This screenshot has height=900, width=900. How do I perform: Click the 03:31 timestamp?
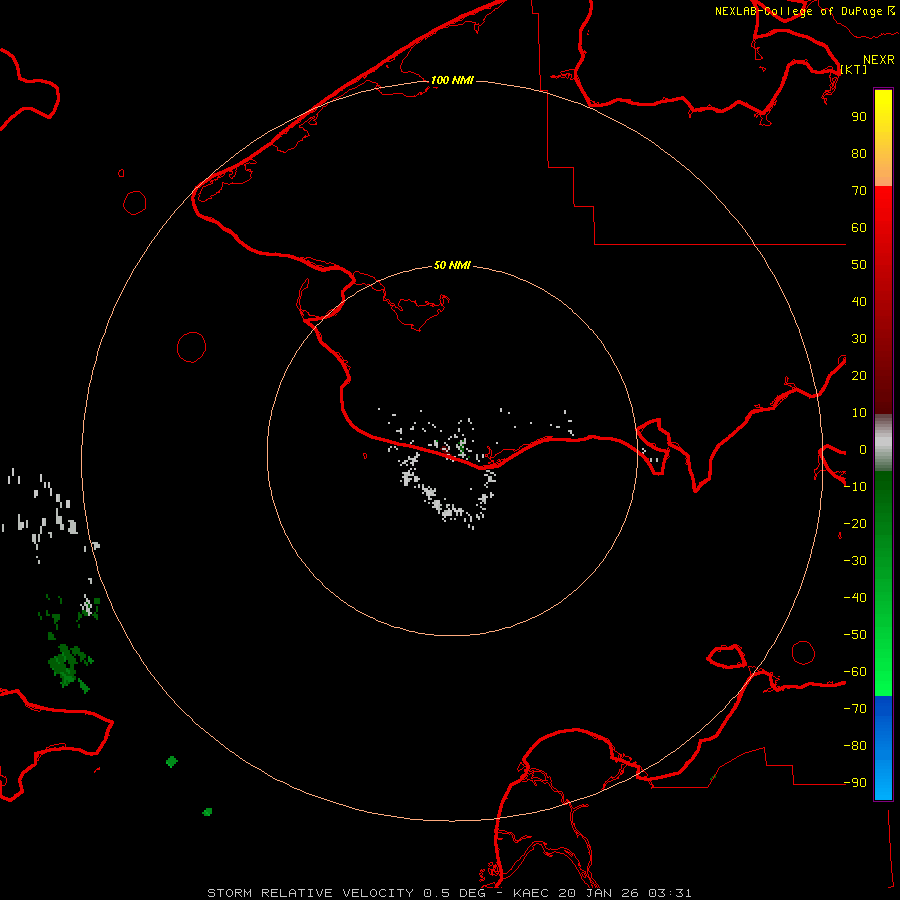tap(670, 893)
